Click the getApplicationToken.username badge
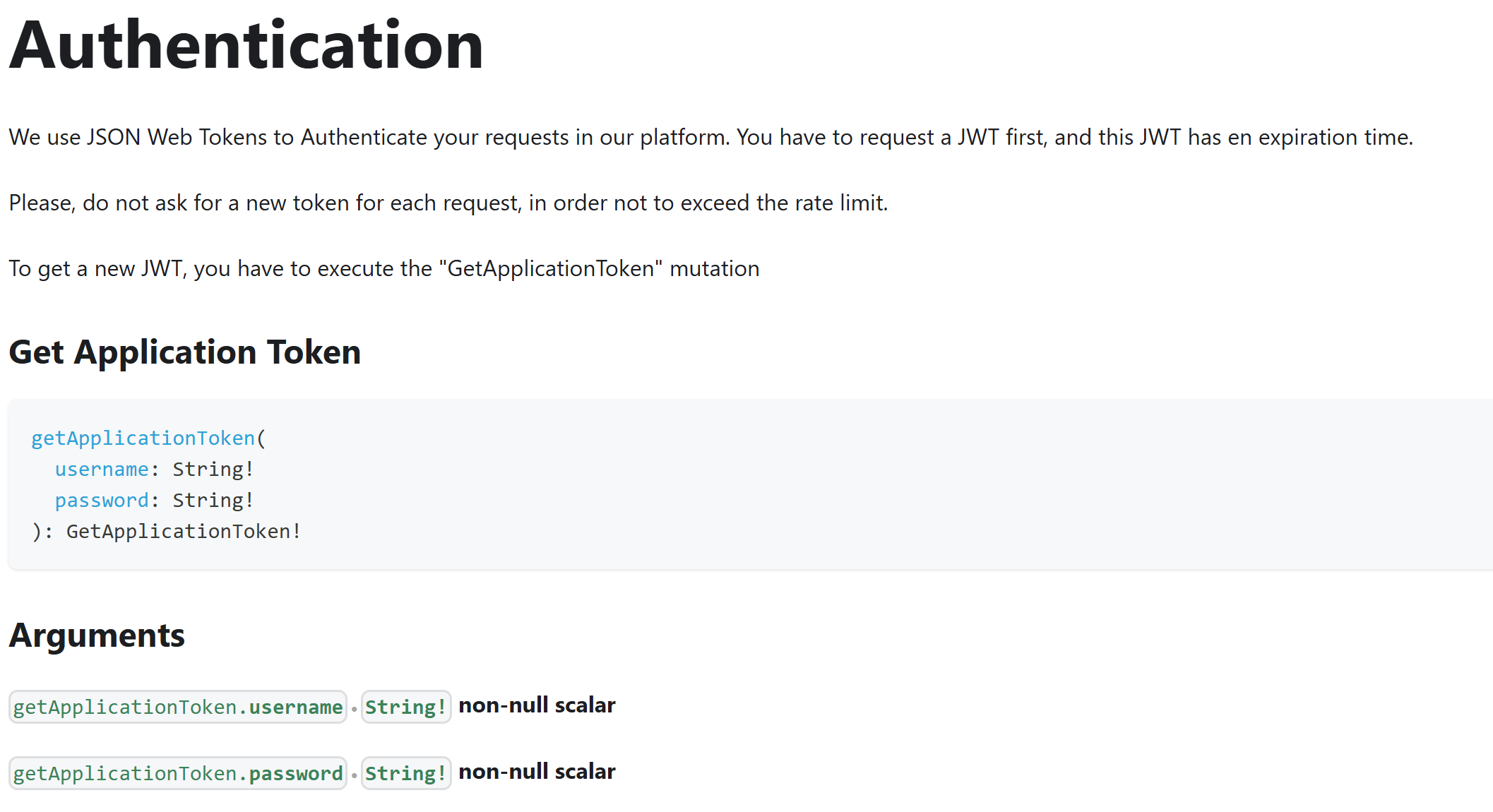This screenshot has height=812, width=1493. click(178, 707)
